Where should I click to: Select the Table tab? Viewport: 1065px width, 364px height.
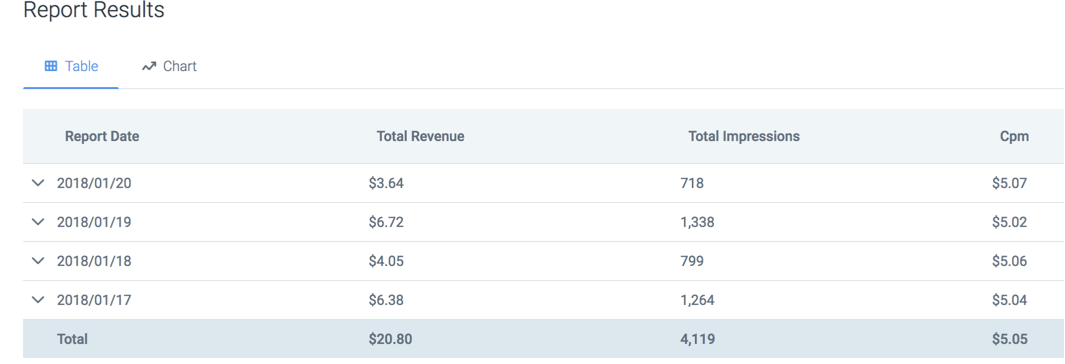(x=71, y=67)
